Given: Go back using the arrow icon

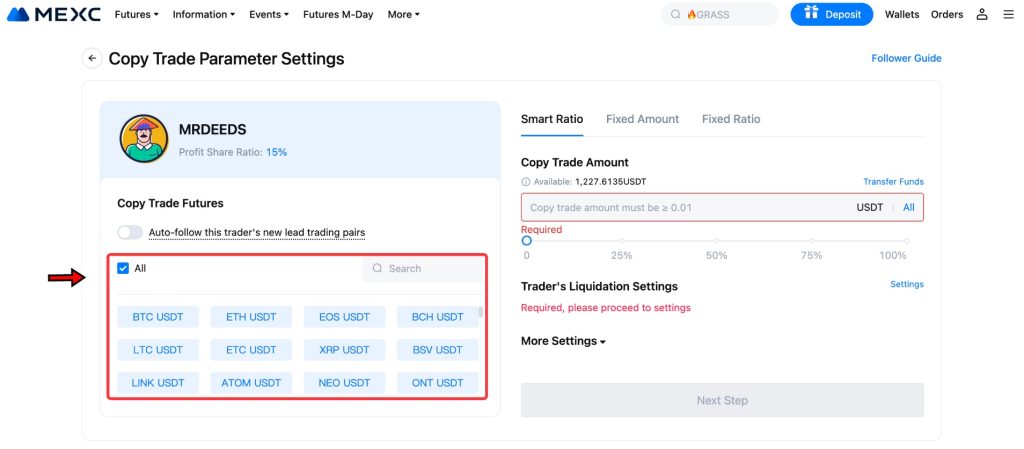Looking at the screenshot, I should [92, 58].
